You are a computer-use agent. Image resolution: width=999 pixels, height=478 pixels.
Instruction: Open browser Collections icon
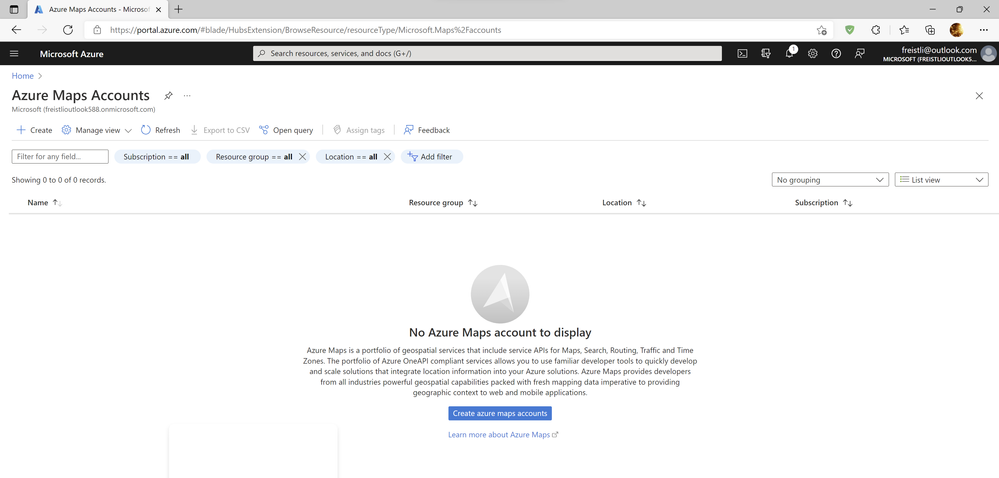930,29
